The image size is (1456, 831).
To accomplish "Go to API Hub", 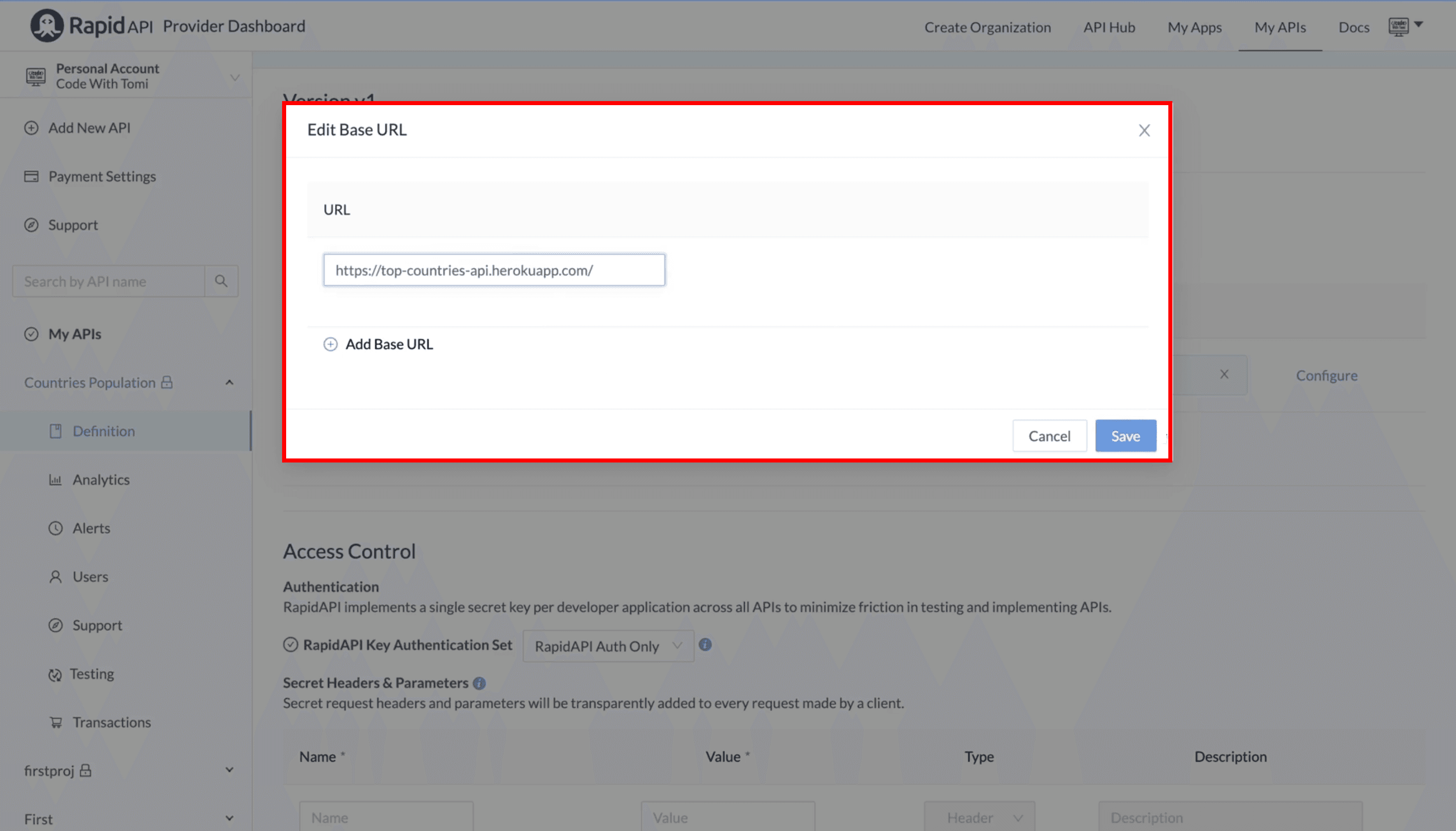I will pos(1109,27).
